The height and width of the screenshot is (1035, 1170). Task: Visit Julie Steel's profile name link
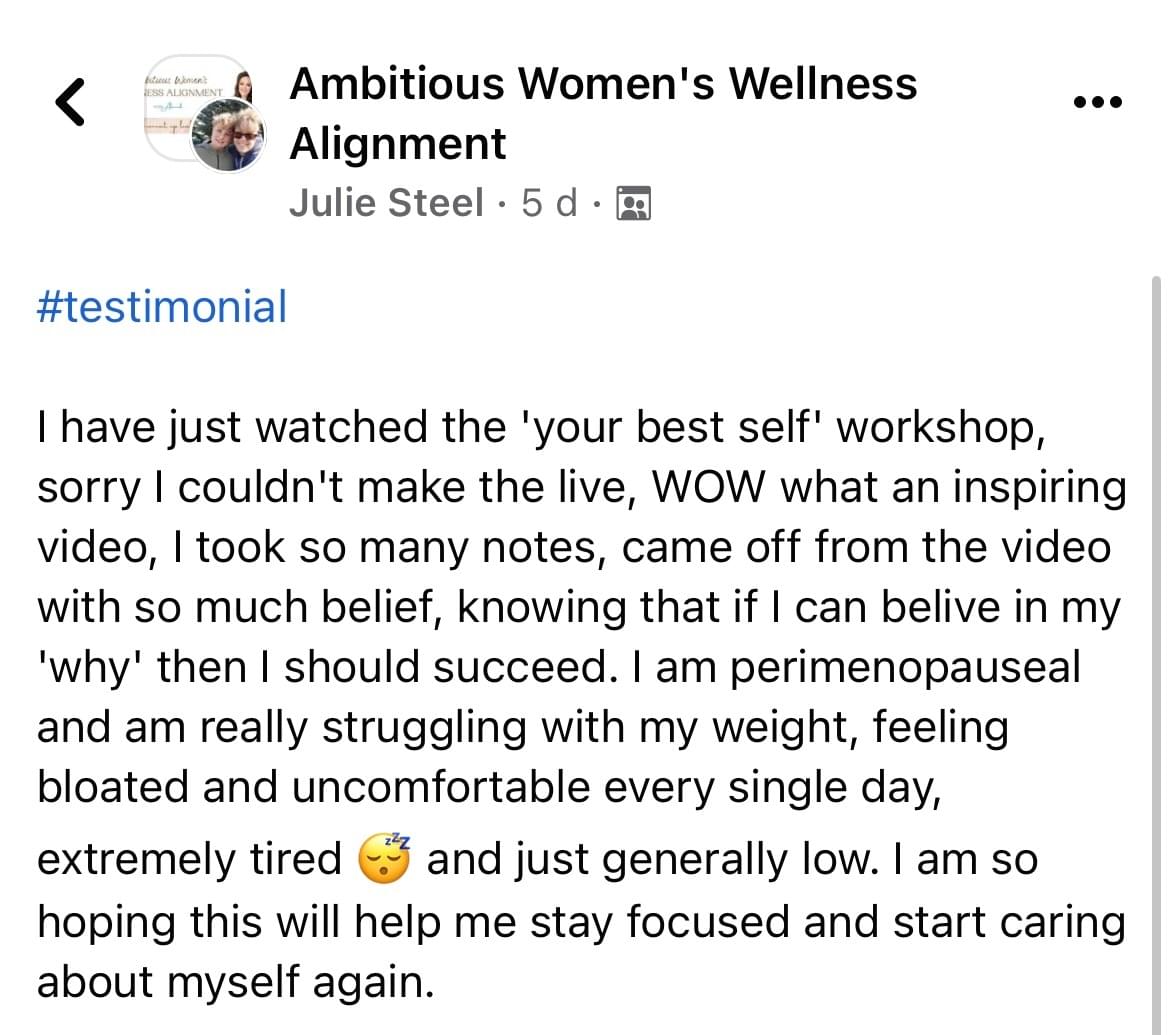point(387,203)
